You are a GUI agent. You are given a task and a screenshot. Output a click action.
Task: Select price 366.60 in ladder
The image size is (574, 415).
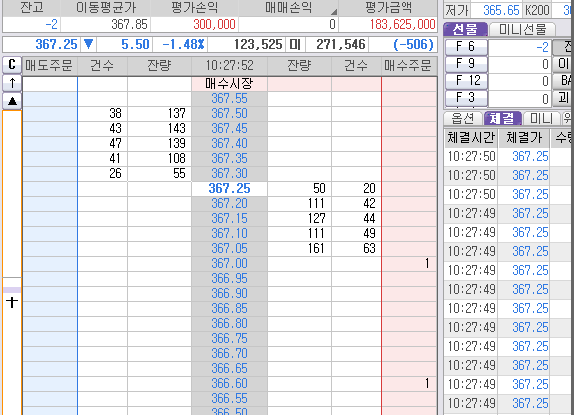(229, 384)
